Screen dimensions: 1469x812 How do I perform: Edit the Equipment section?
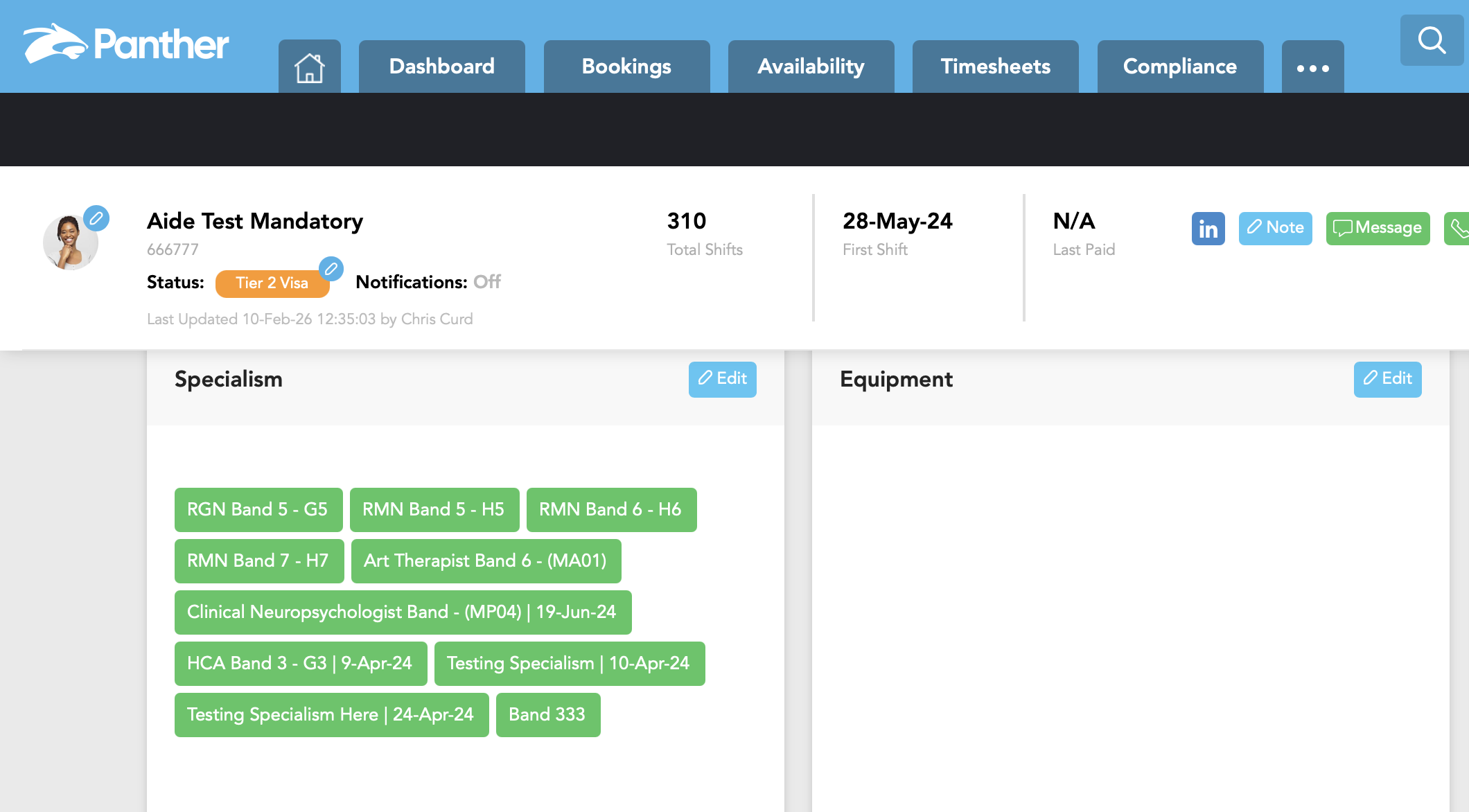tap(1387, 379)
